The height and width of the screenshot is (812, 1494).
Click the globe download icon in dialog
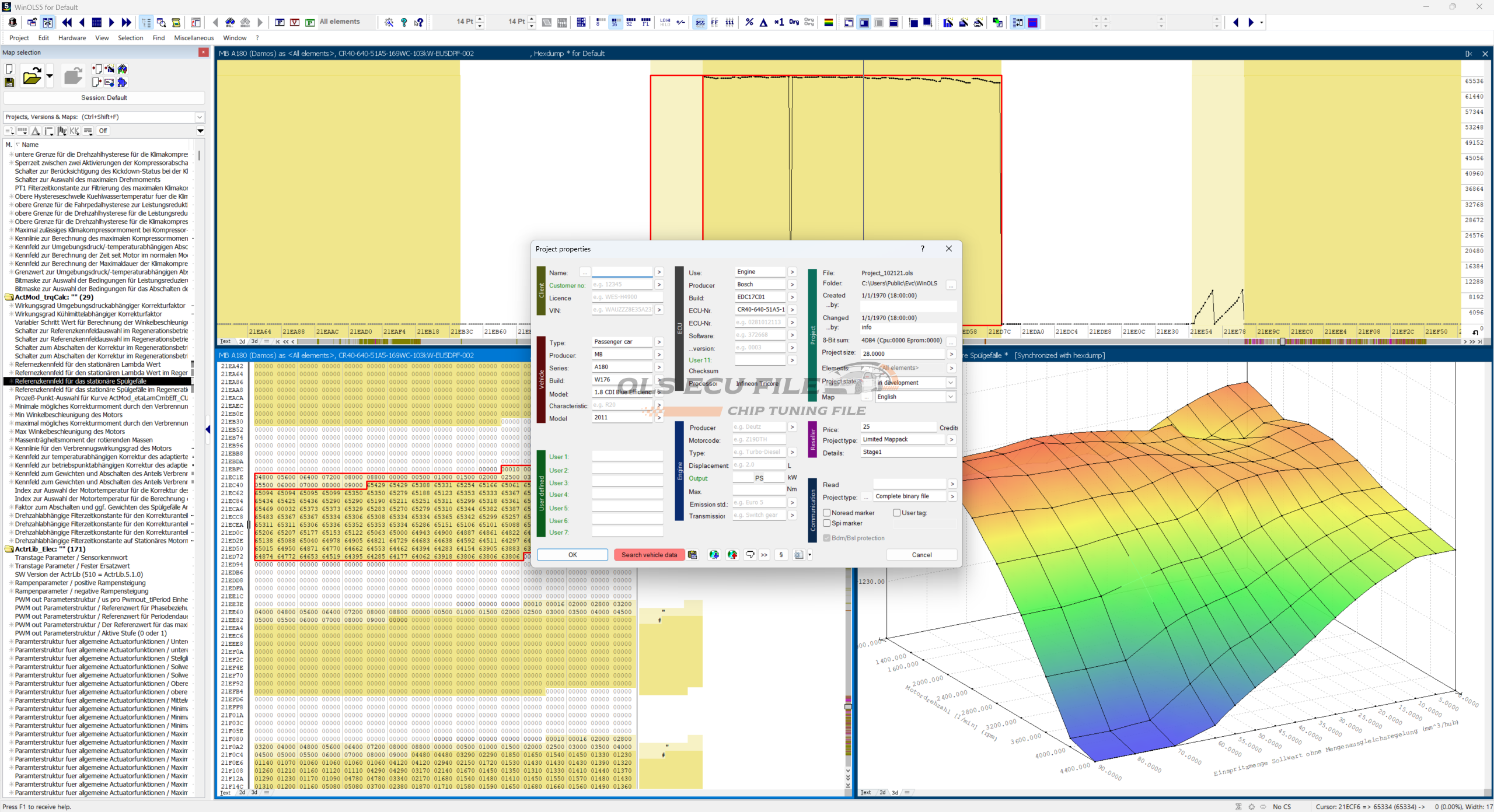714,555
